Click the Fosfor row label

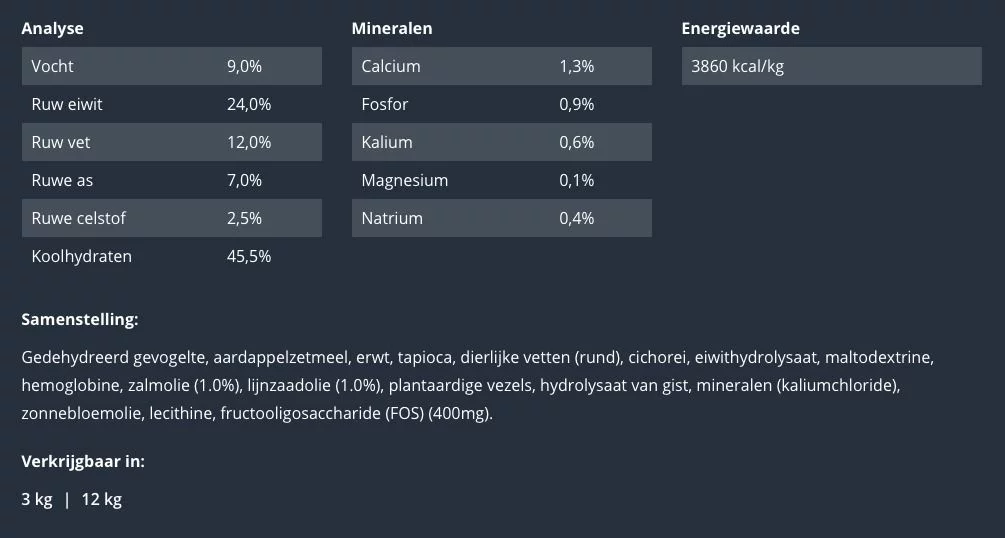click(385, 104)
